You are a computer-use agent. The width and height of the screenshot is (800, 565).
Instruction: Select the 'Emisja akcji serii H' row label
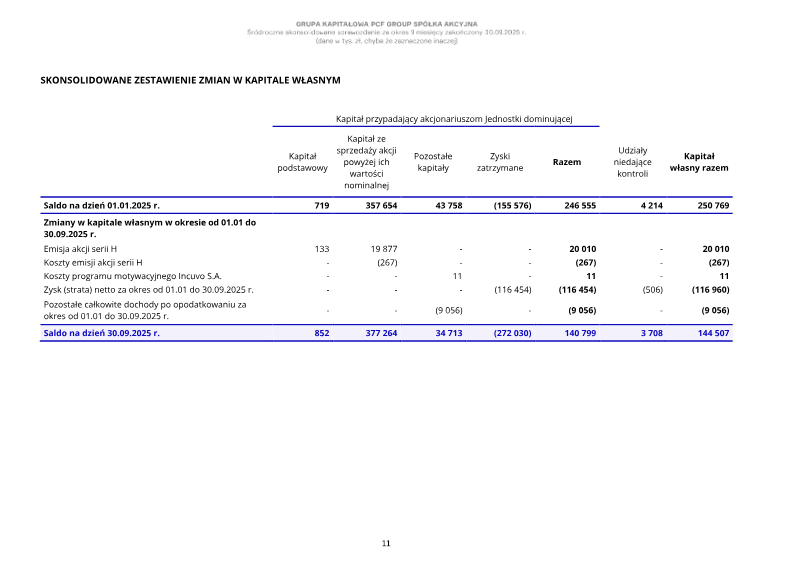click(x=80, y=248)
